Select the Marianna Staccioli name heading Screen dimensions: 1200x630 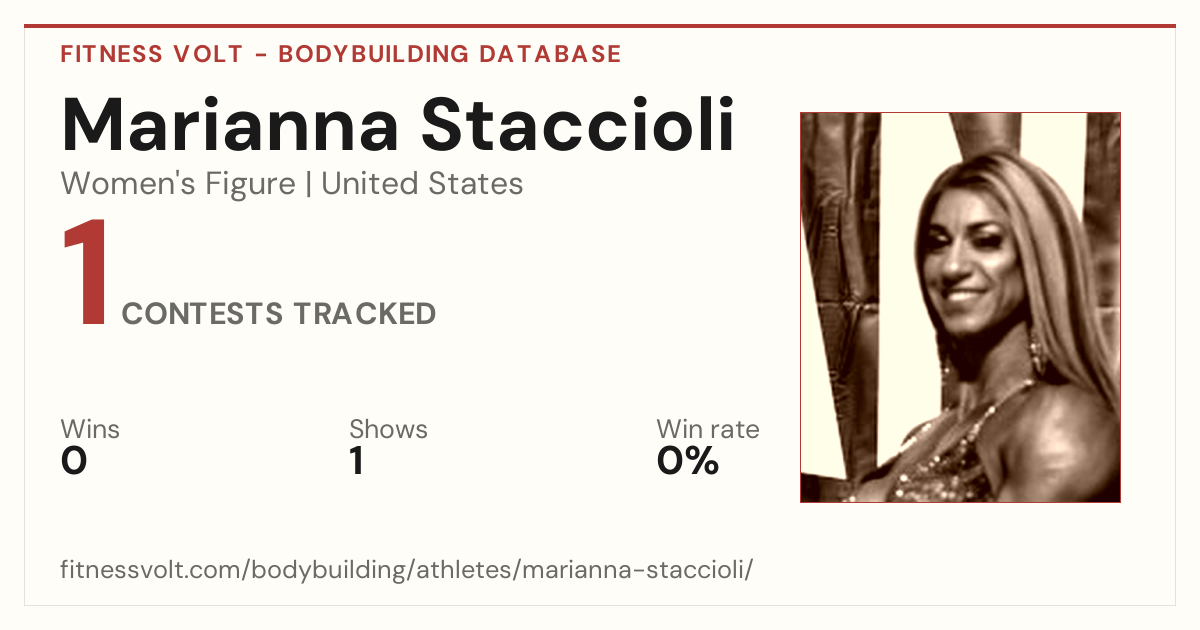point(398,126)
